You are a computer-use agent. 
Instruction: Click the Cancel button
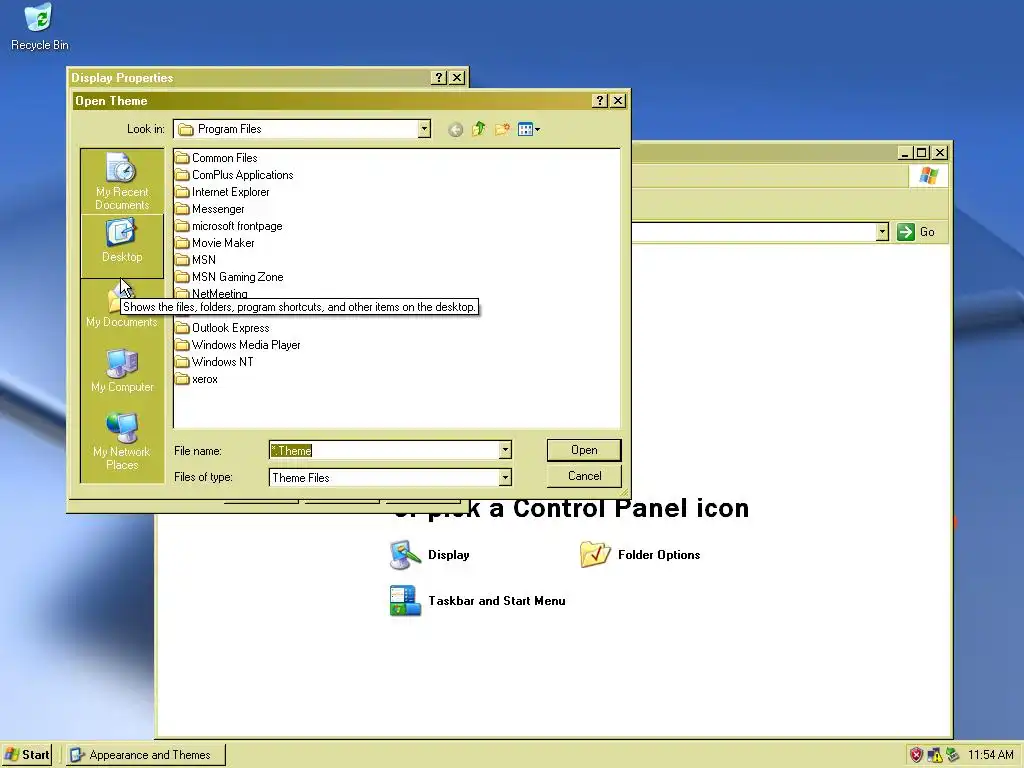[x=584, y=476]
